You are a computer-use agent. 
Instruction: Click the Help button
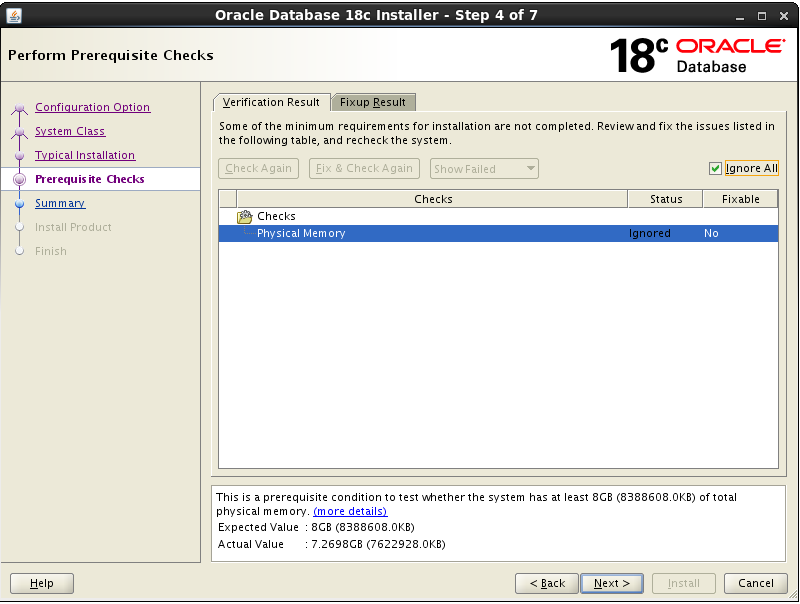pos(42,583)
